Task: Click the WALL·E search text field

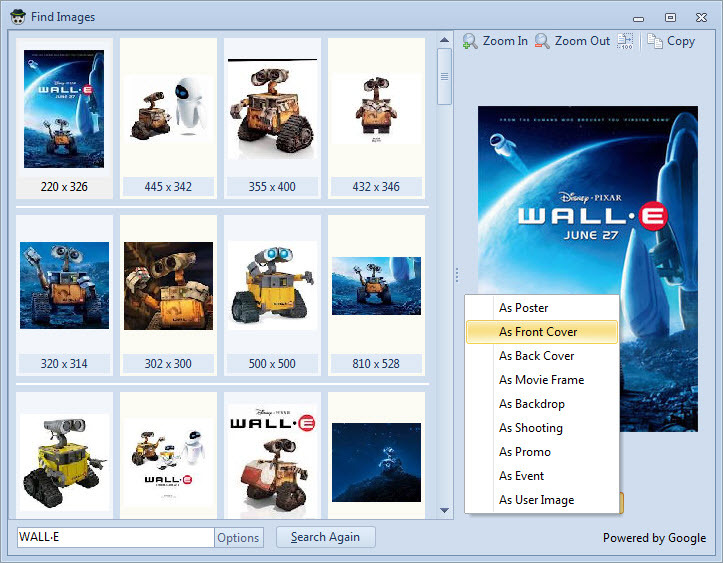Action: [116, 537]
